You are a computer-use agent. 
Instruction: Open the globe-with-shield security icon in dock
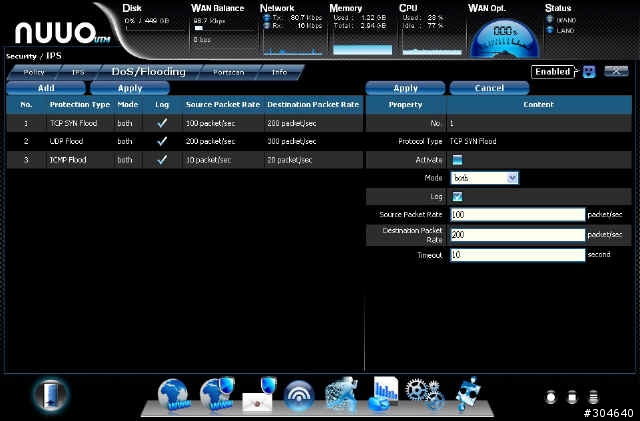(217, 394)
